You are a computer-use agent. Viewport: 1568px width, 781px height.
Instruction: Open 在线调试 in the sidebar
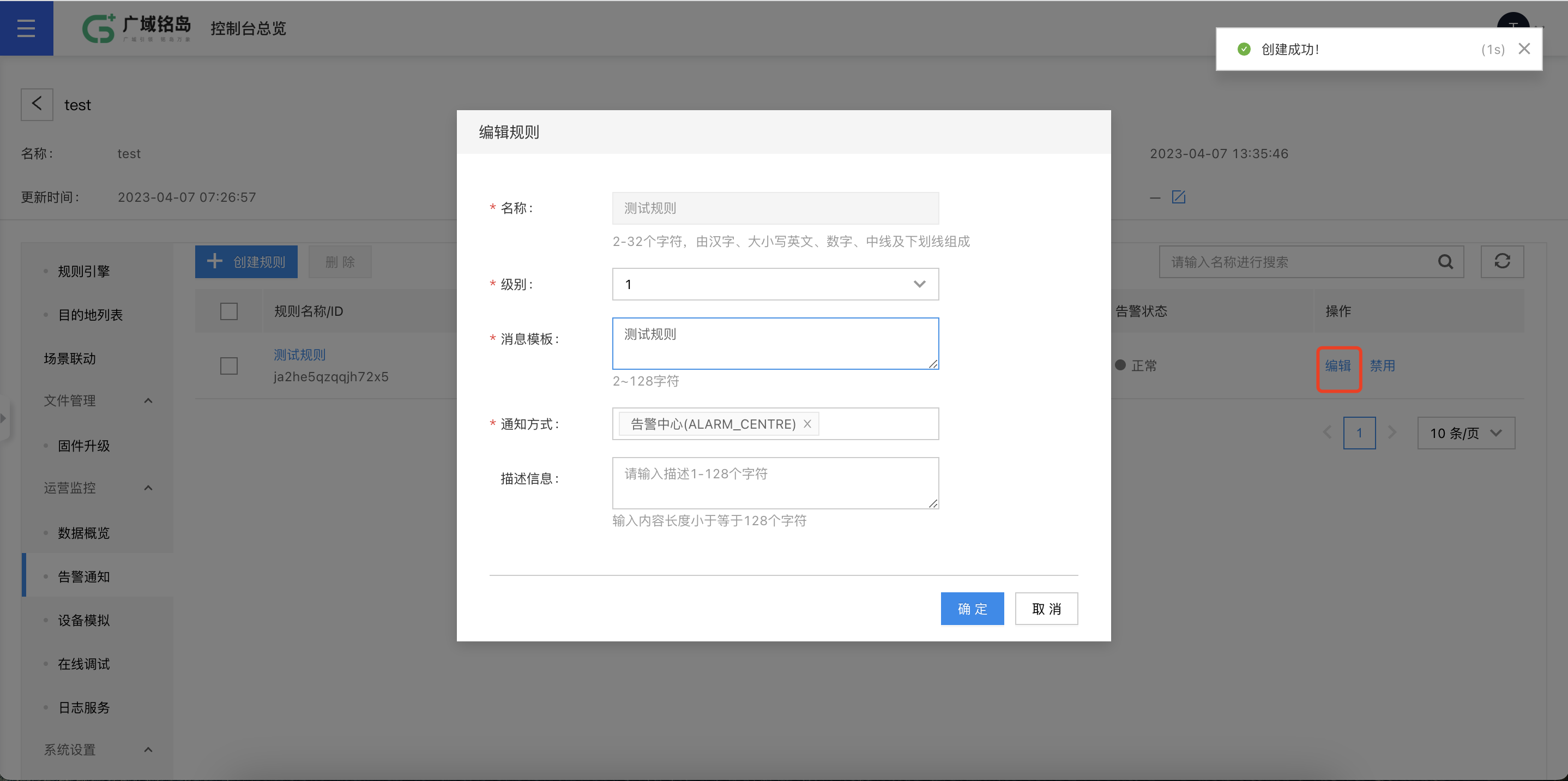pos(83,664)
